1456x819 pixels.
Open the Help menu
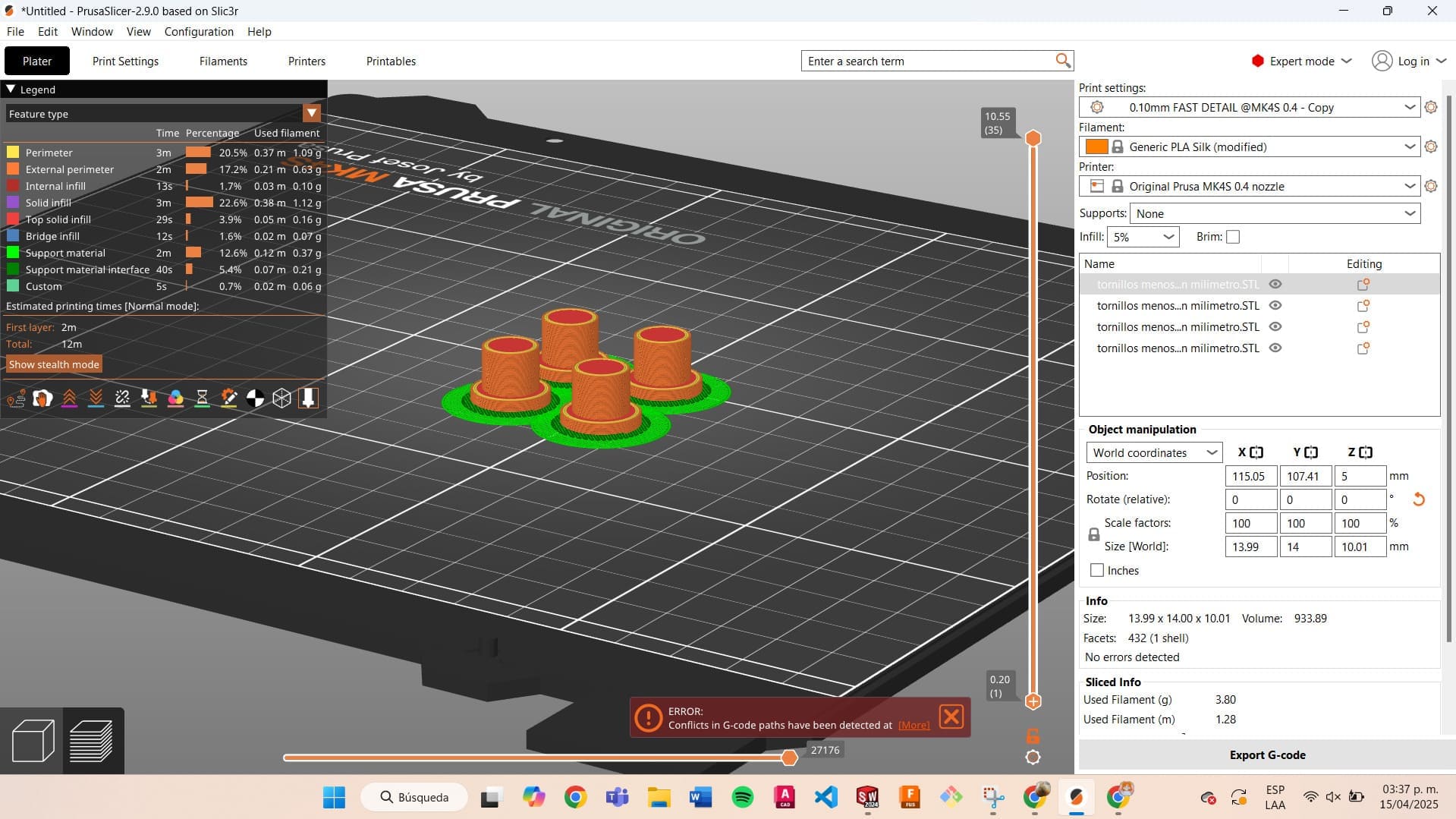[x=259, y=31]
